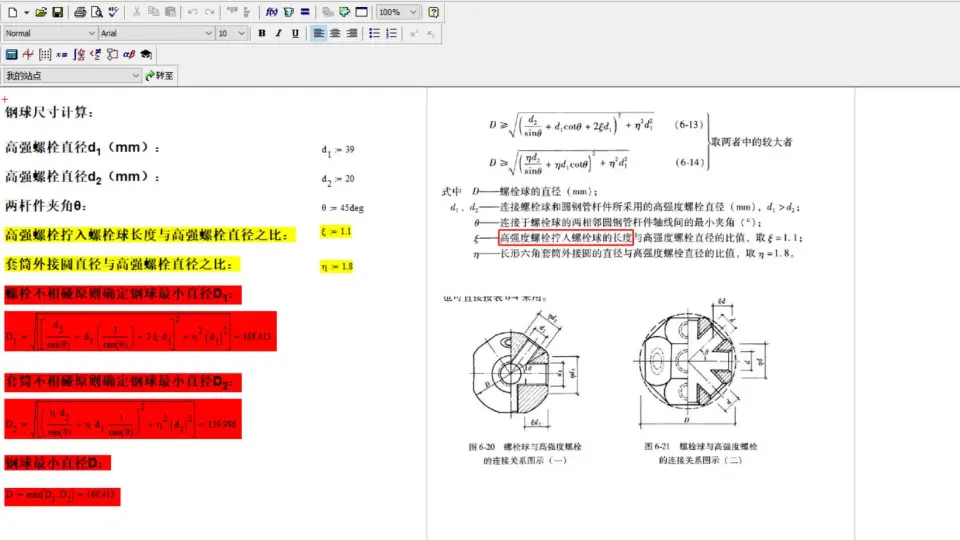This screenshot has height=540, width=960.
Task: Enable left text alignment
Action: click(318, 33)
